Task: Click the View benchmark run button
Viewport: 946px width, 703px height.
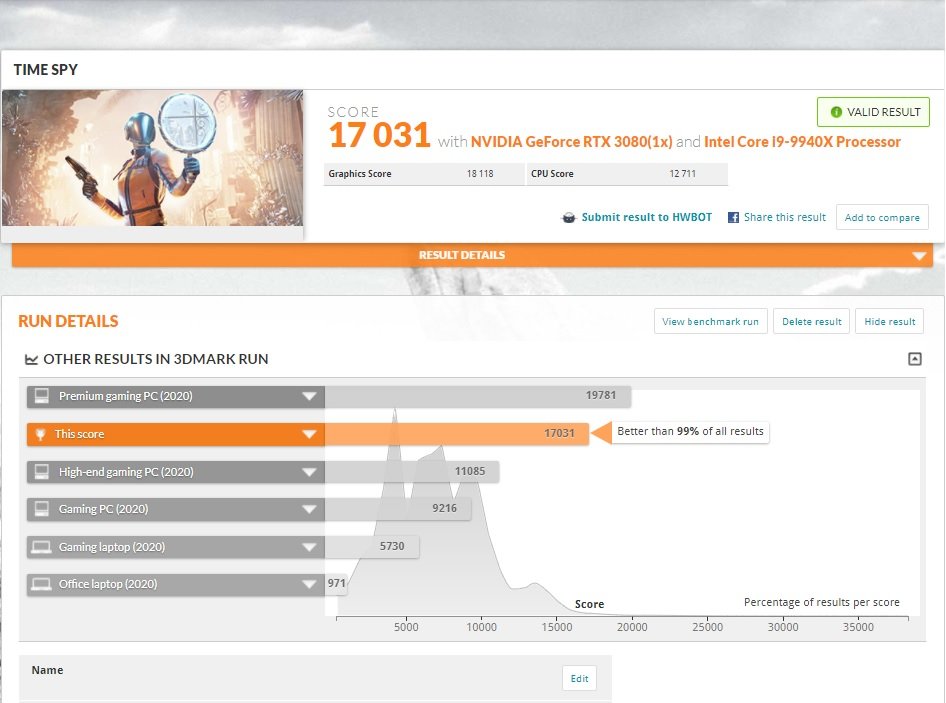Action: point(710,322)
